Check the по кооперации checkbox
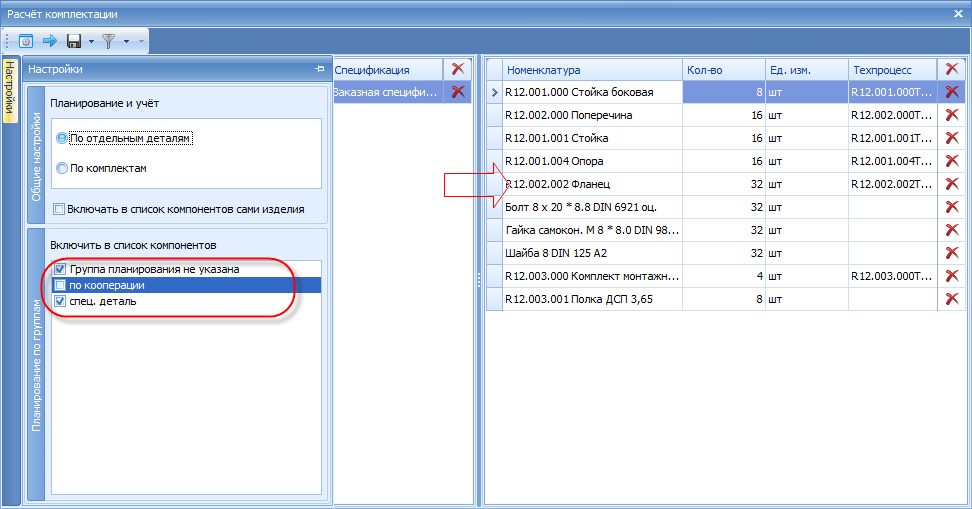 pos(60,285)
